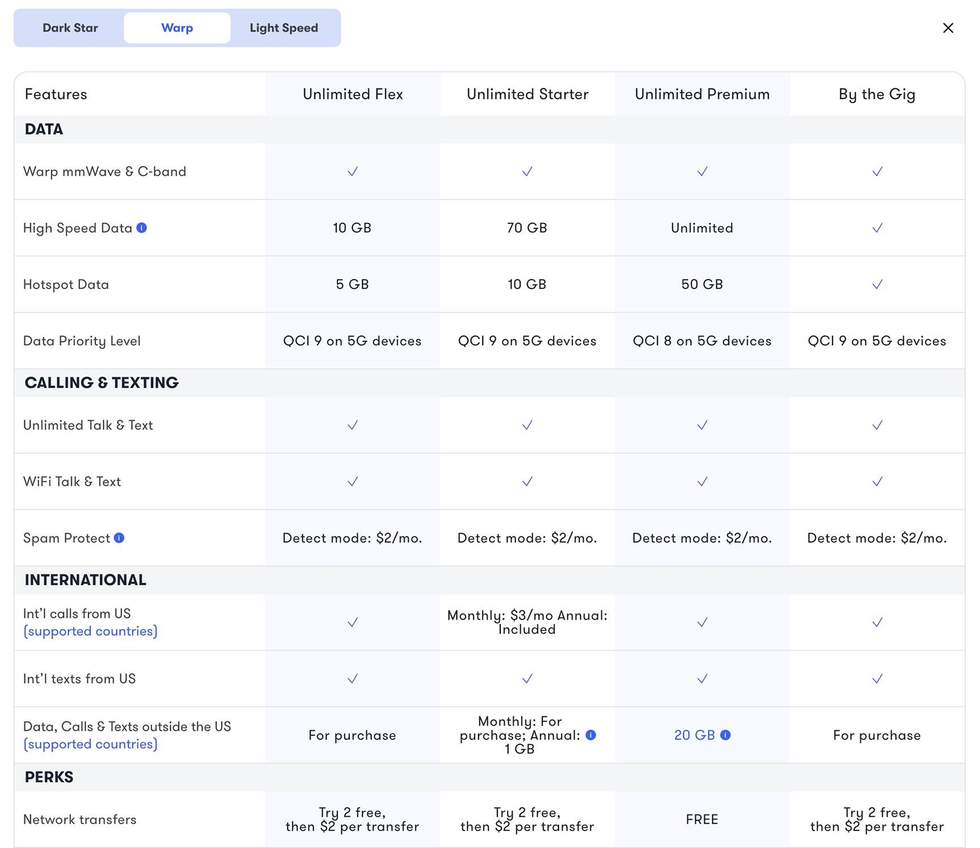Click By the Gig checkmark for Int'l texts from US
Viewport: 980px width, 848px height.
click(x=878, y=679)
